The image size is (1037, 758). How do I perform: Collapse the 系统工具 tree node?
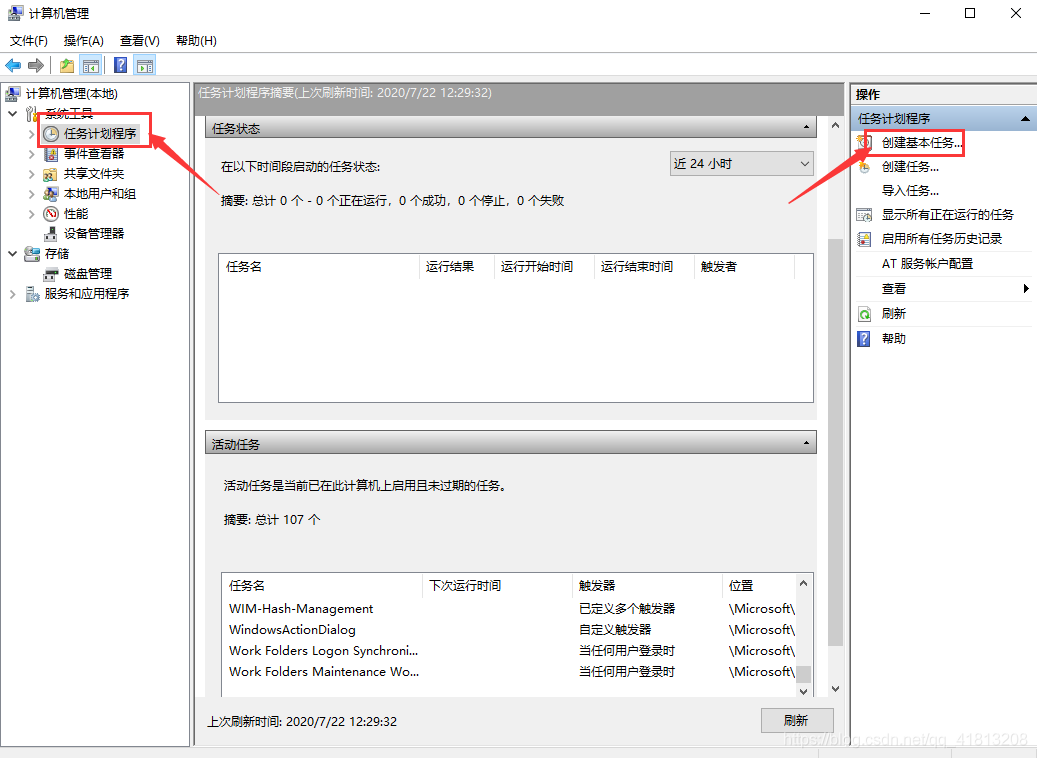(13, 114)
